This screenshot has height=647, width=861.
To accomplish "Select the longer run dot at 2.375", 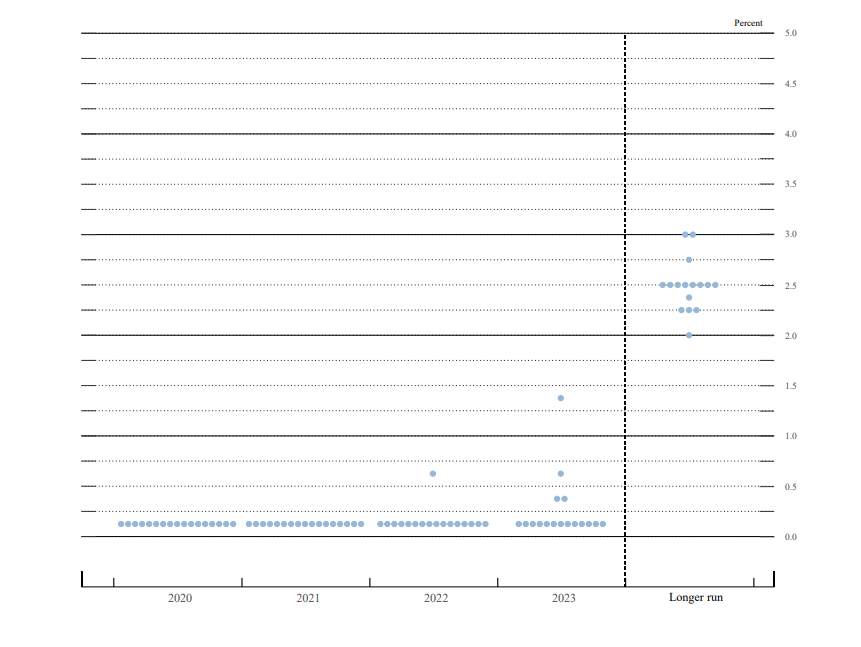I will pos(689,298).
